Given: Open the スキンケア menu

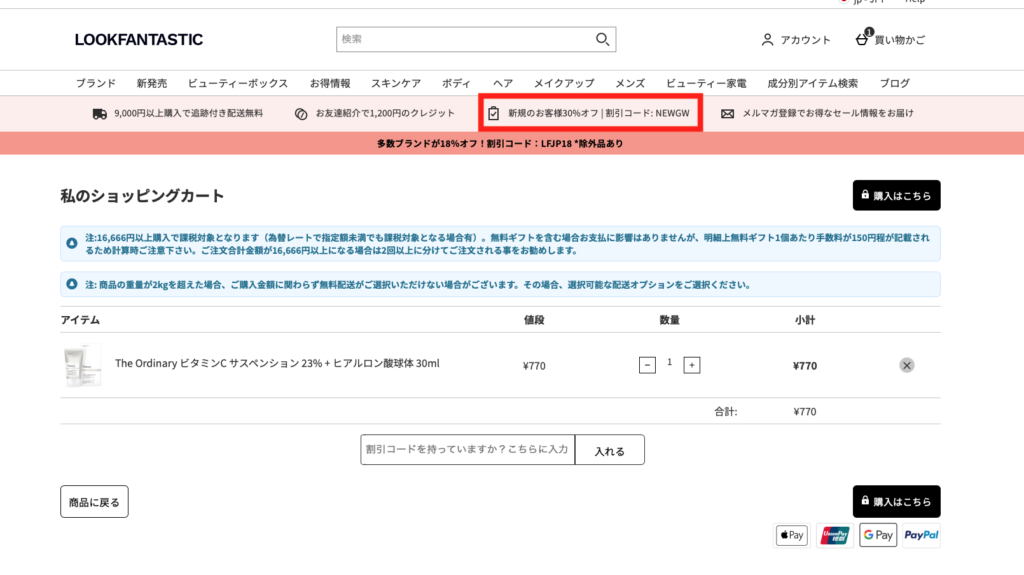Looking at the screenshot, I should tap(396, 83).
